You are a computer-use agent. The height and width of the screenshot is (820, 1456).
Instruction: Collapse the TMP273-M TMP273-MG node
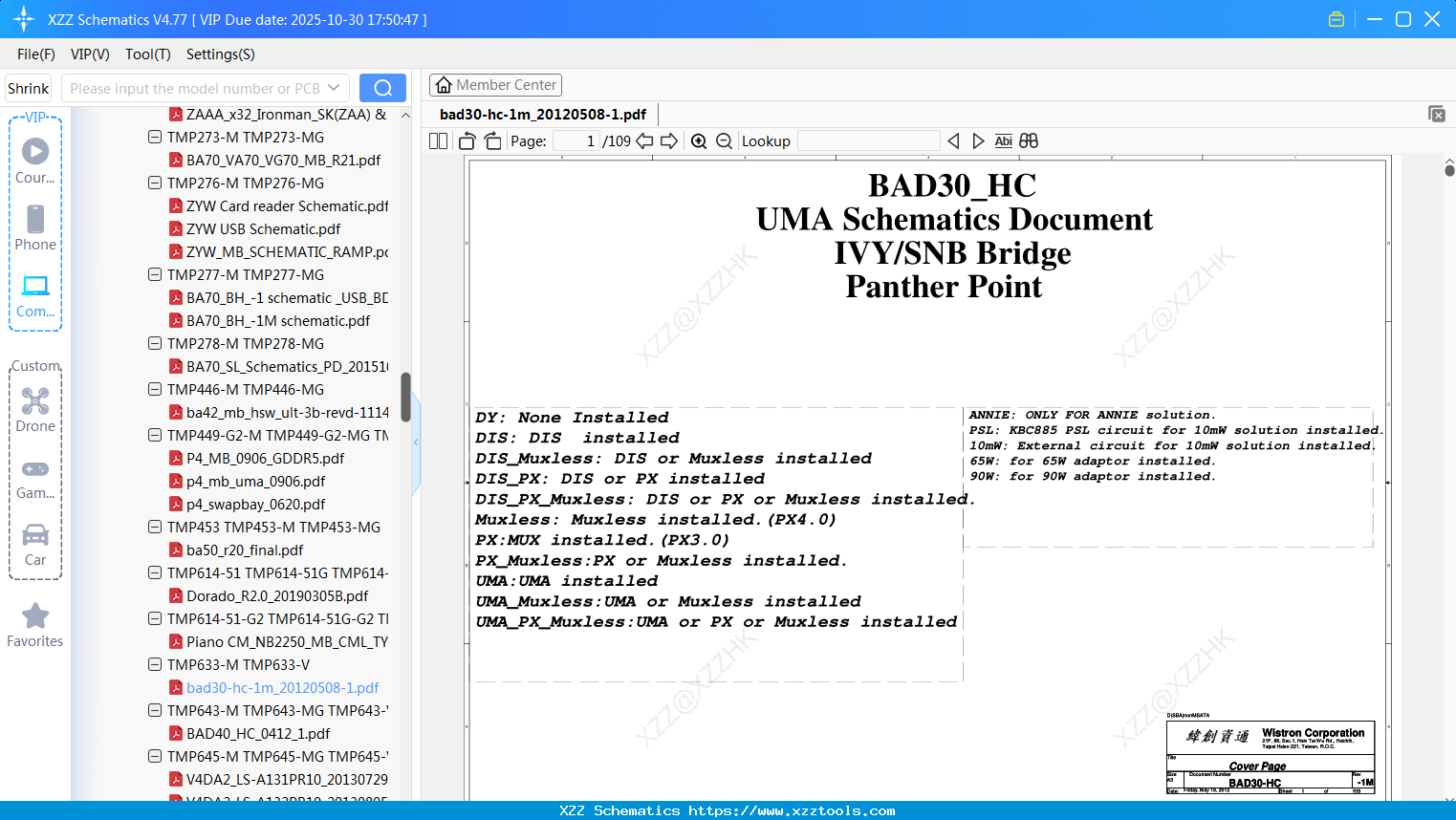click(x=155, y=138)
